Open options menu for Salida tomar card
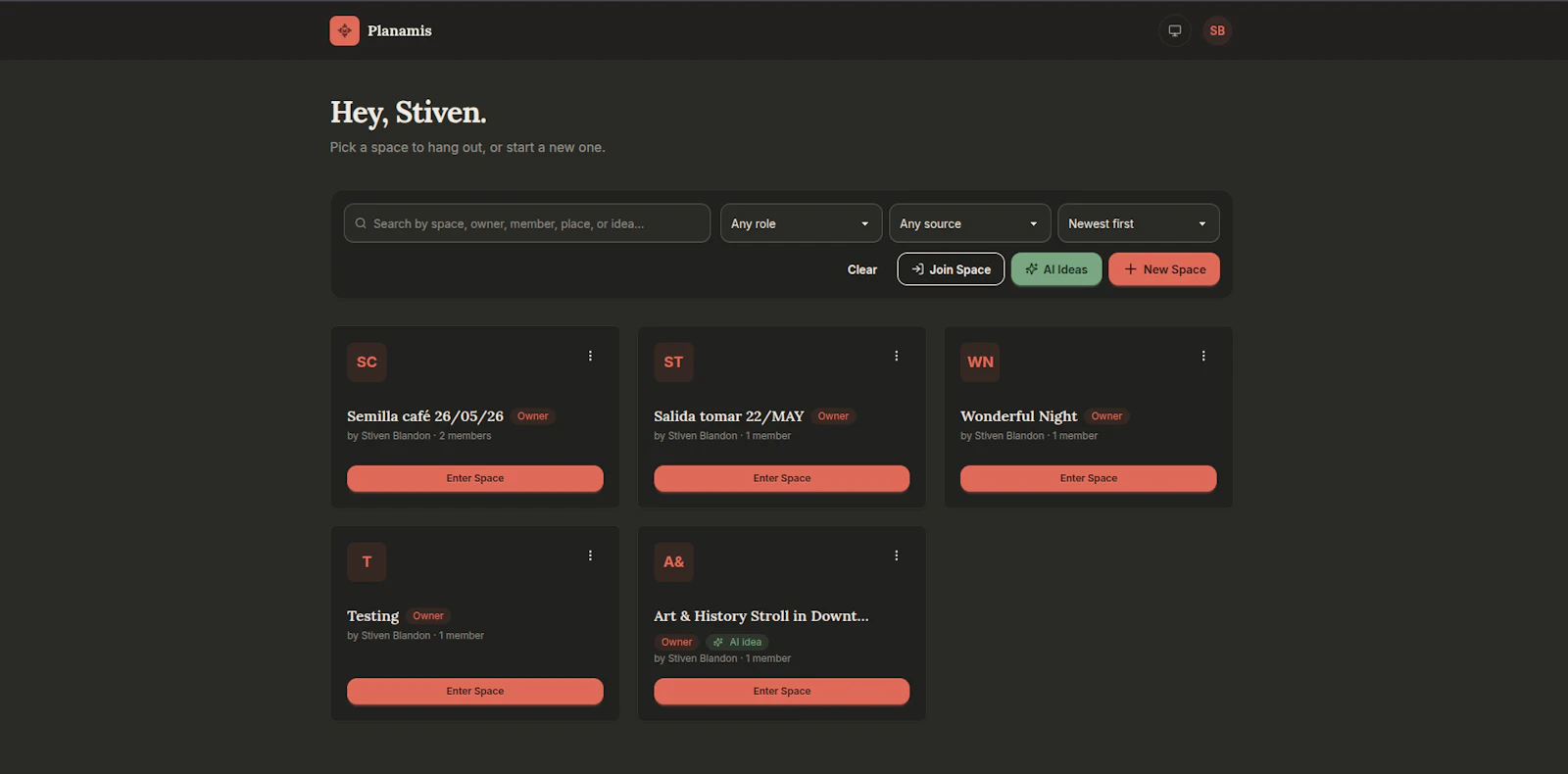 click(897, 356)
